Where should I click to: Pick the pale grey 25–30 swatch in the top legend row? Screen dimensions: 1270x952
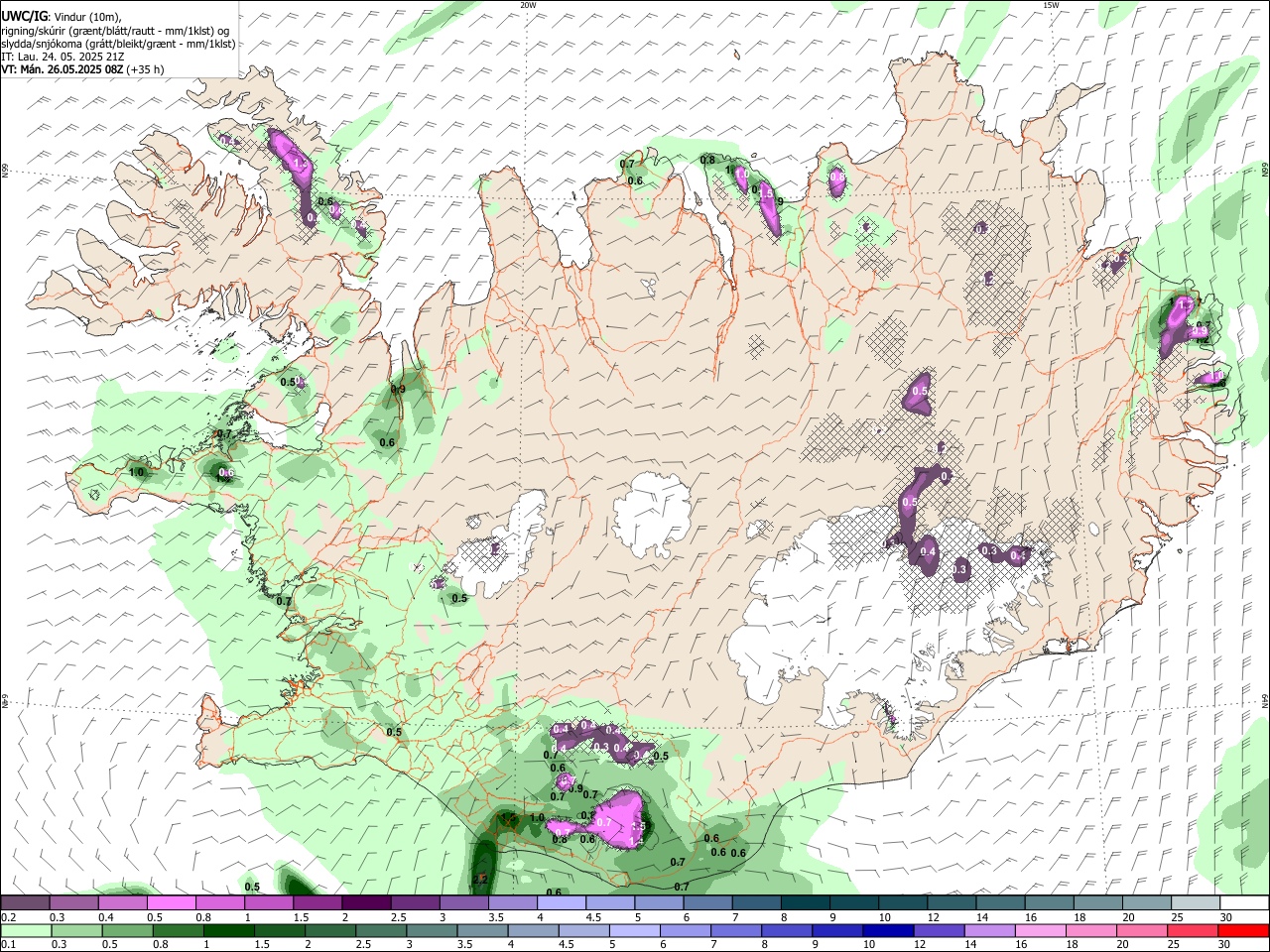pos(1195,903)
